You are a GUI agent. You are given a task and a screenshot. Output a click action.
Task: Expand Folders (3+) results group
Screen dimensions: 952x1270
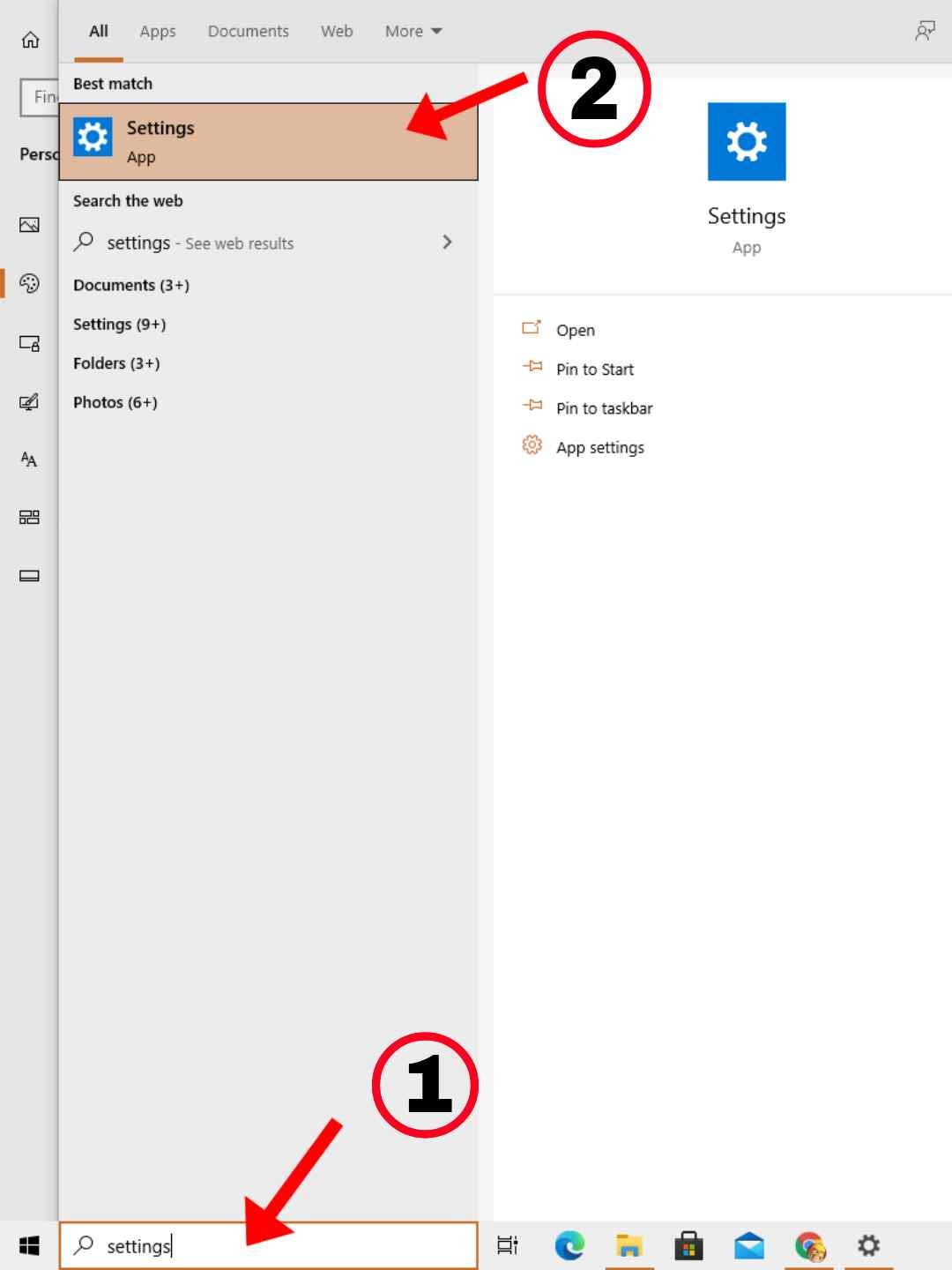[116, 362]
